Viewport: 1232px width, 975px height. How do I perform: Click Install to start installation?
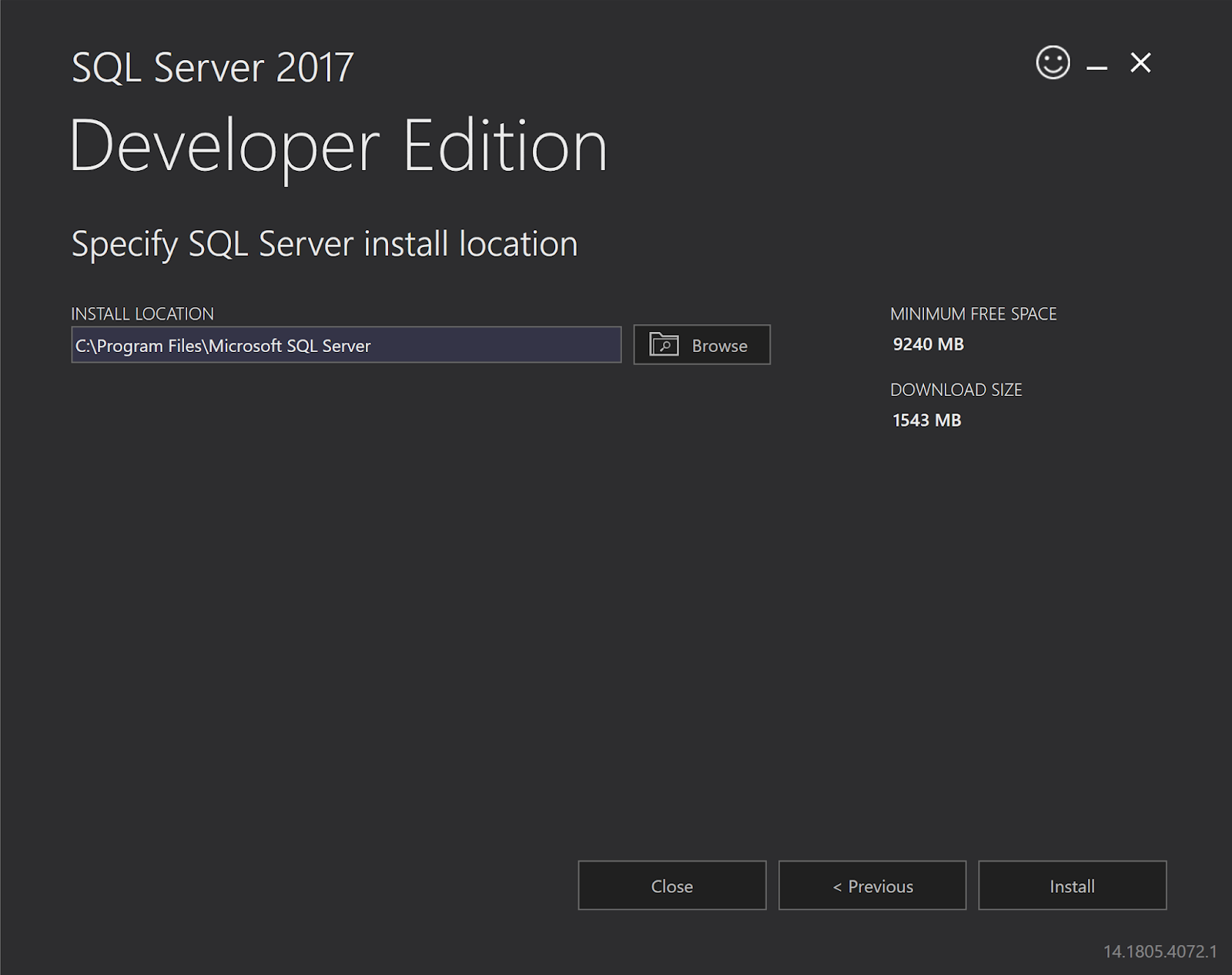coord(1072,886)
